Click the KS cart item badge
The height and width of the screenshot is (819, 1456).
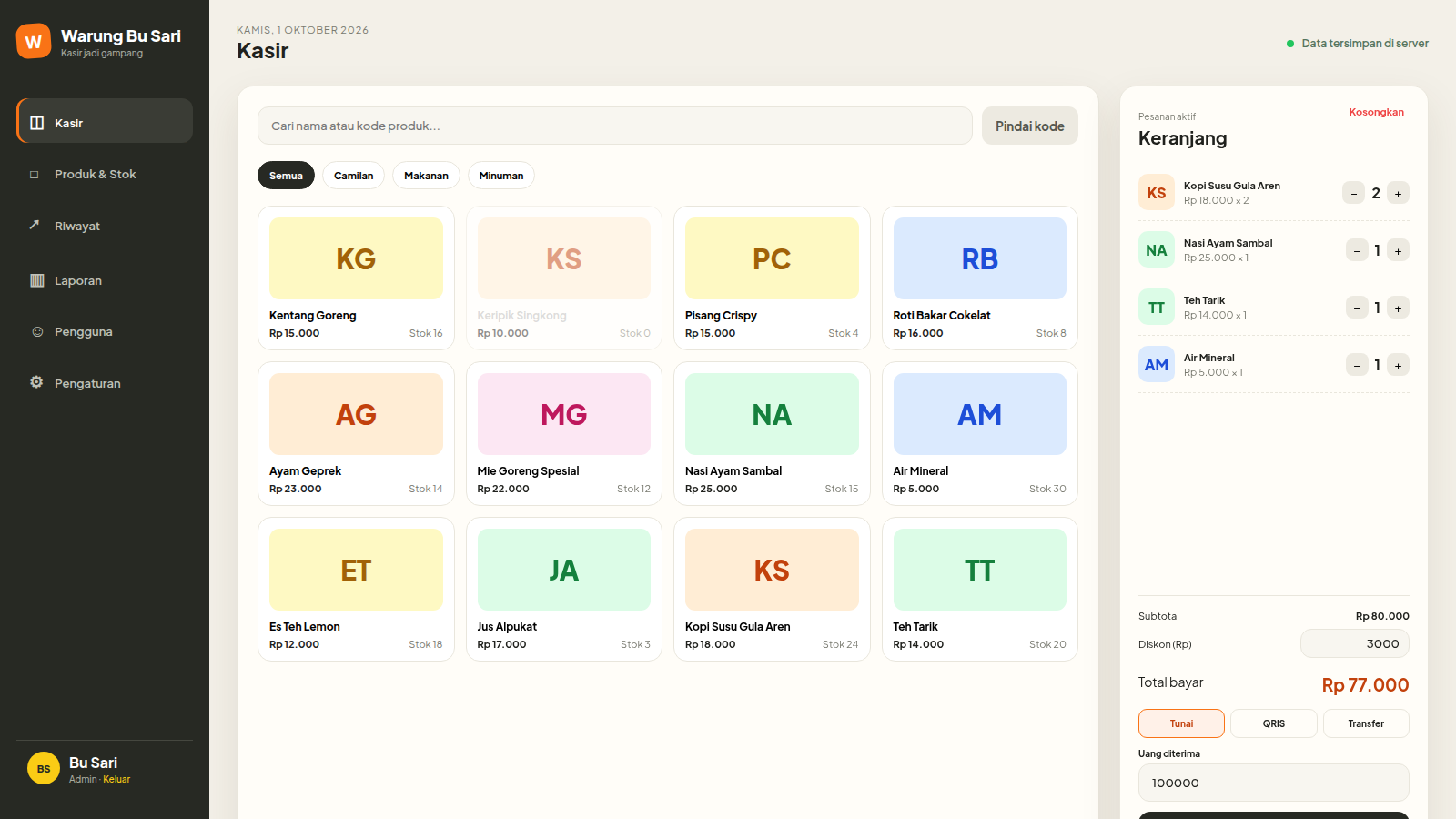click(1157, 193)
